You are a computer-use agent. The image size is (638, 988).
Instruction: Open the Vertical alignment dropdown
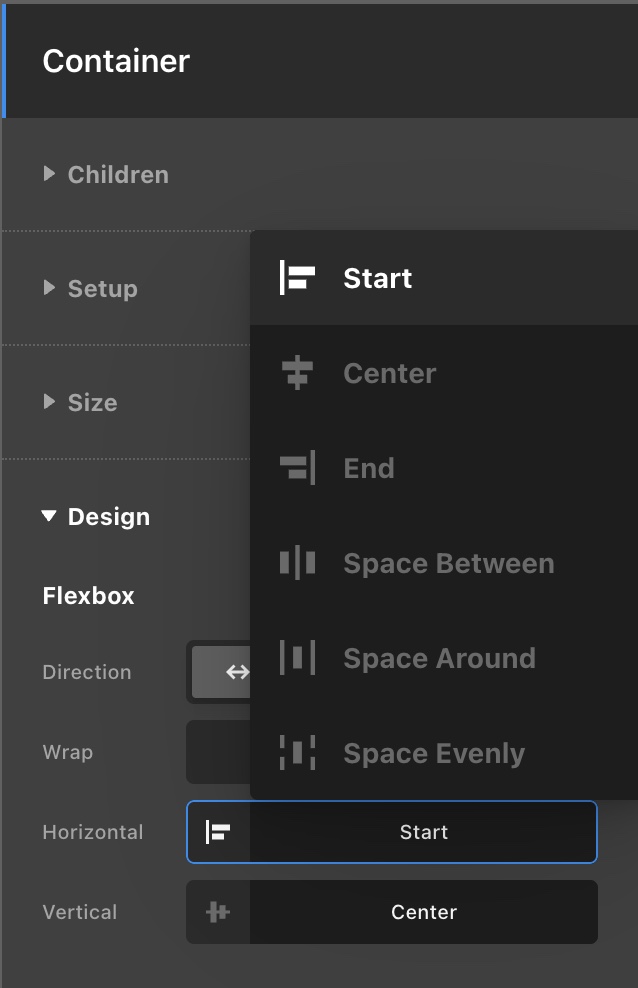click(x=423, y=912)
